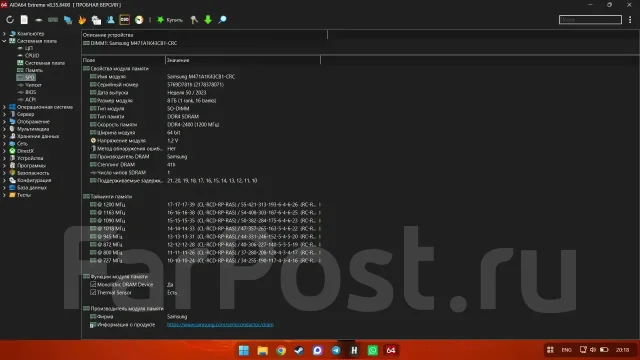Click the Купить buy button
The image size is (640, 360).
[170, 20]
